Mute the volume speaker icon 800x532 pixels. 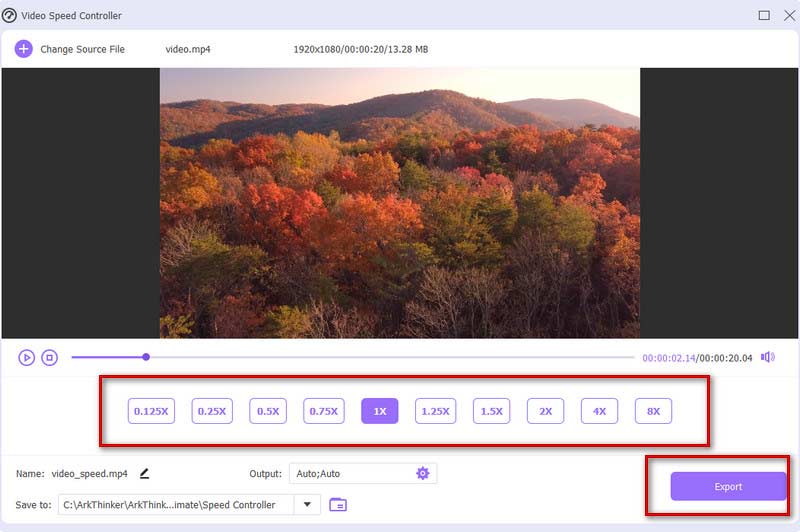(x=767, y=357)
